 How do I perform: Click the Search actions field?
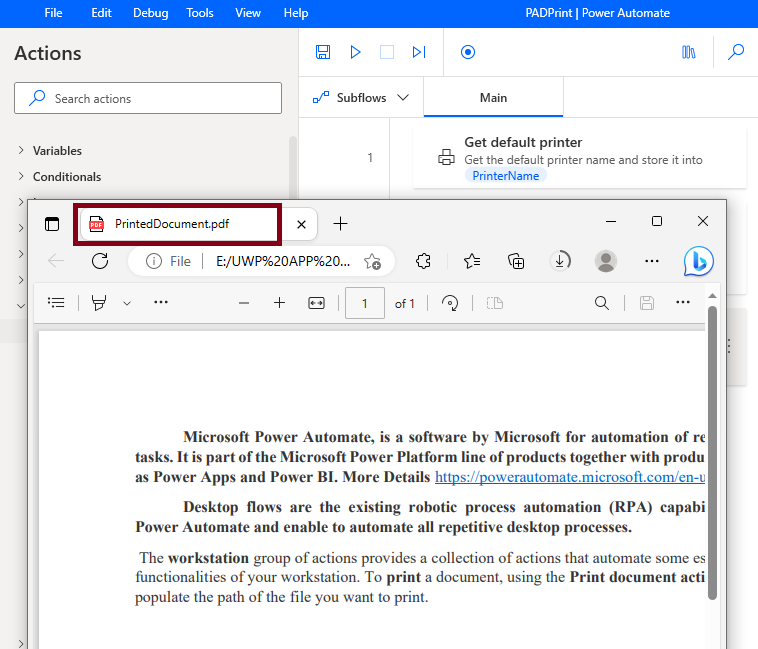coord(148,98)
